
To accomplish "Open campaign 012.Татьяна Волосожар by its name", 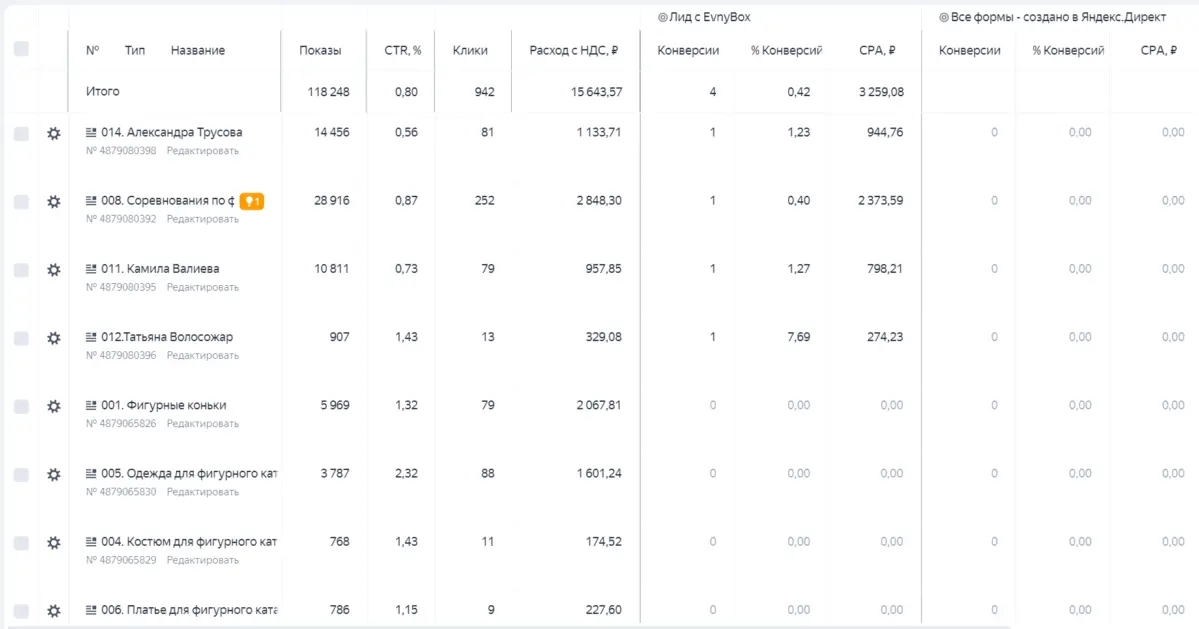I will click(x=167, y=337).
